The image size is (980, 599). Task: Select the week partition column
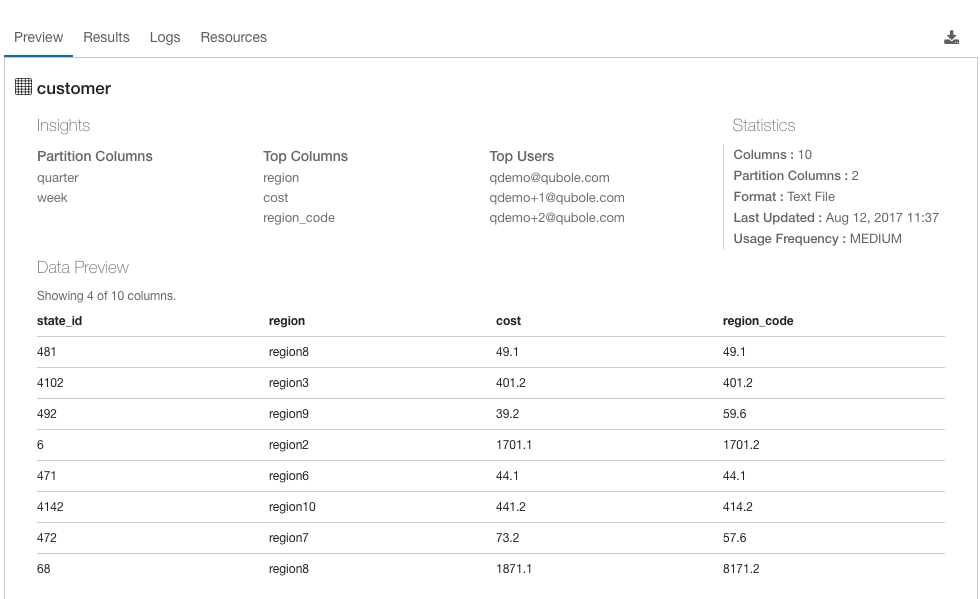52,198
